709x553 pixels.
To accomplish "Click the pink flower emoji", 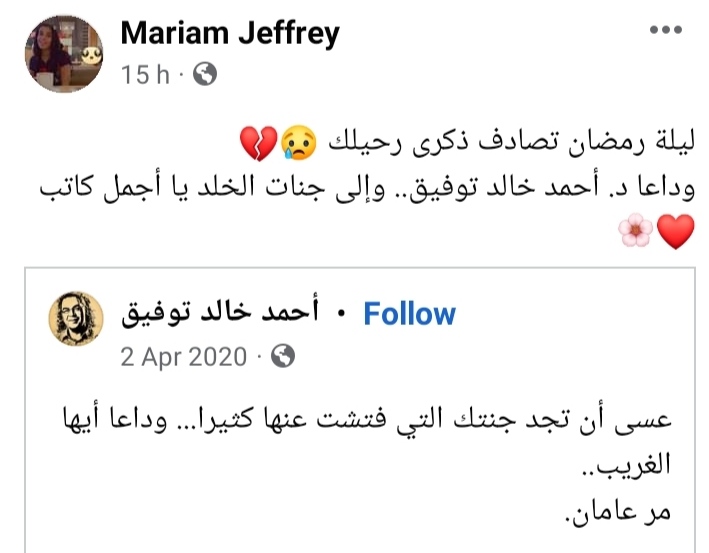I will click(636, 232).
